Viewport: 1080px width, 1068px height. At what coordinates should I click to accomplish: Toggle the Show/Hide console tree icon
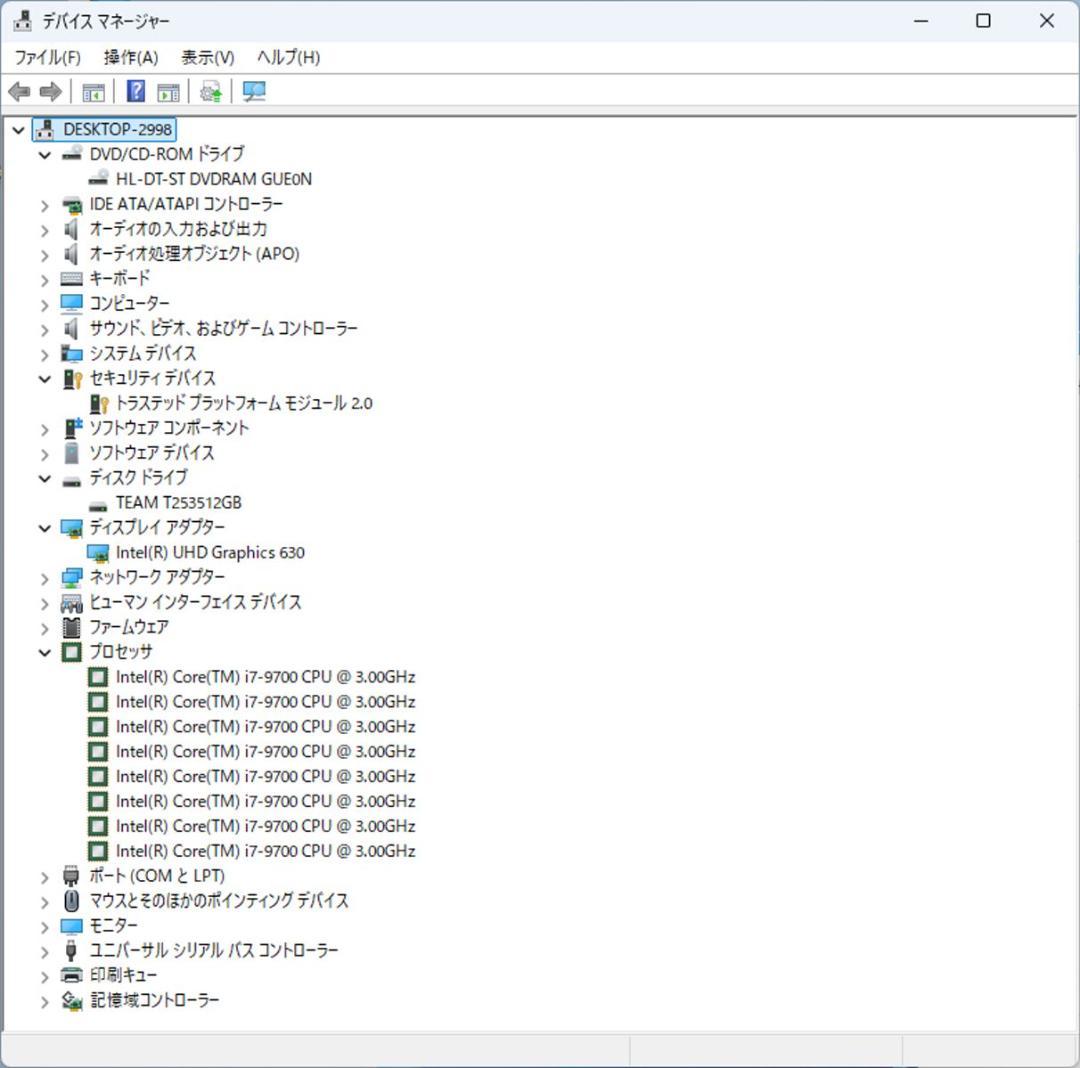tap(93, 91)
